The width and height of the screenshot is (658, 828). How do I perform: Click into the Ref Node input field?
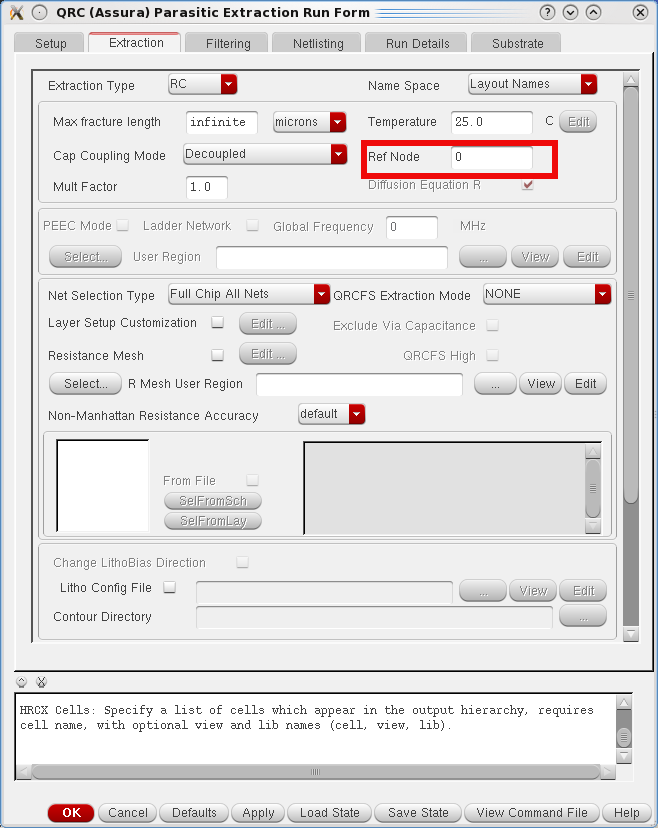[491, 158]
